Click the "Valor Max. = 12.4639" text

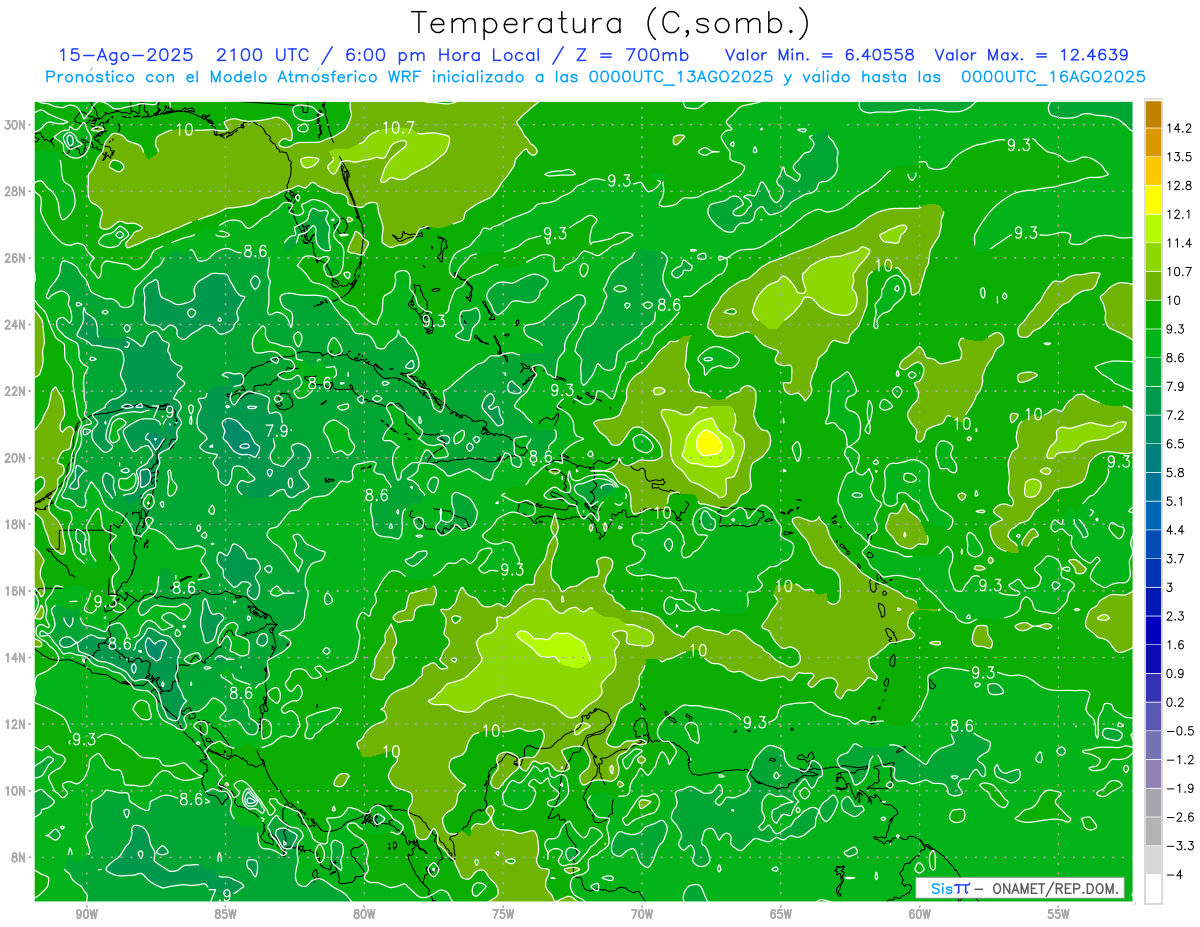pyautogui.click(x=1031, y=55)
